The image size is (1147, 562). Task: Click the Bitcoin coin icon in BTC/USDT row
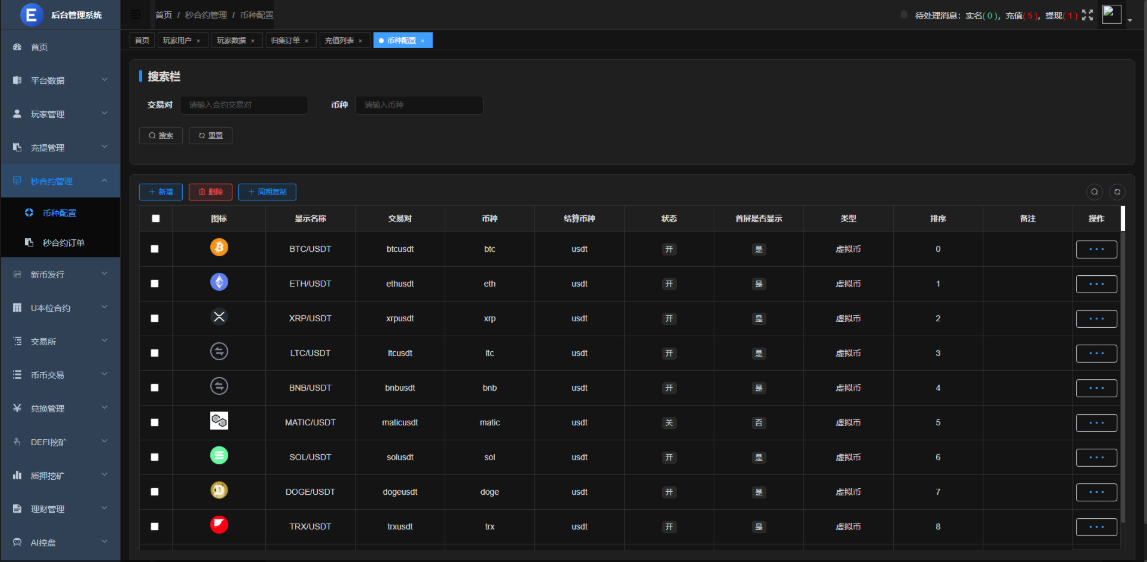(219, 248)
